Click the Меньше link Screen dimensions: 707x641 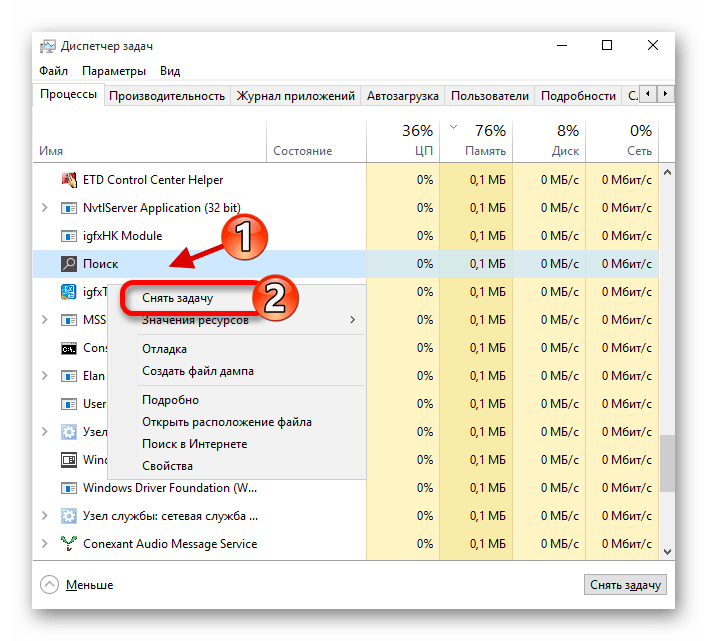pyautogui.click(x=89, y=585)
